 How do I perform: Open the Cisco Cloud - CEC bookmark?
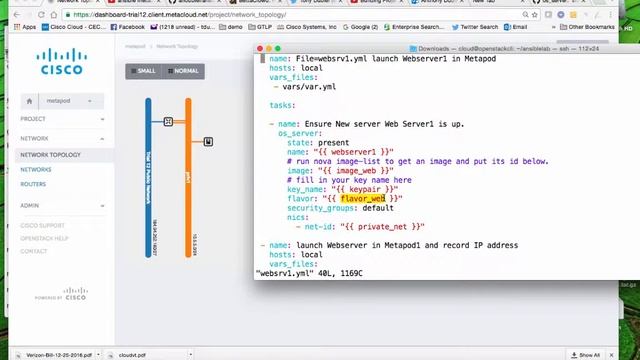74,27
